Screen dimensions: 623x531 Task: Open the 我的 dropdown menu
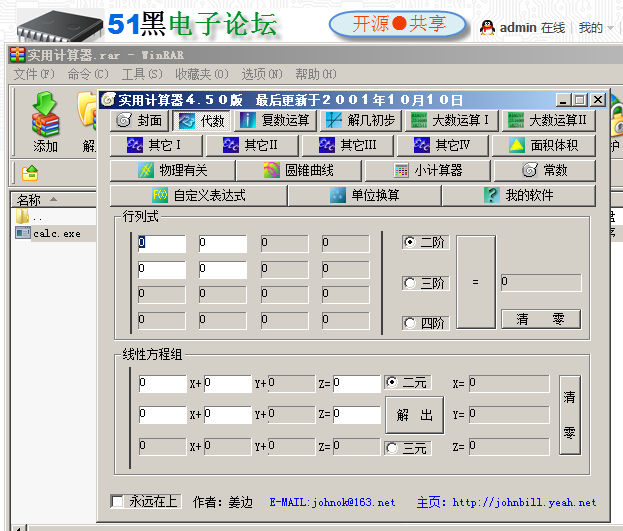pyautogui.click(x=596, y=28)
